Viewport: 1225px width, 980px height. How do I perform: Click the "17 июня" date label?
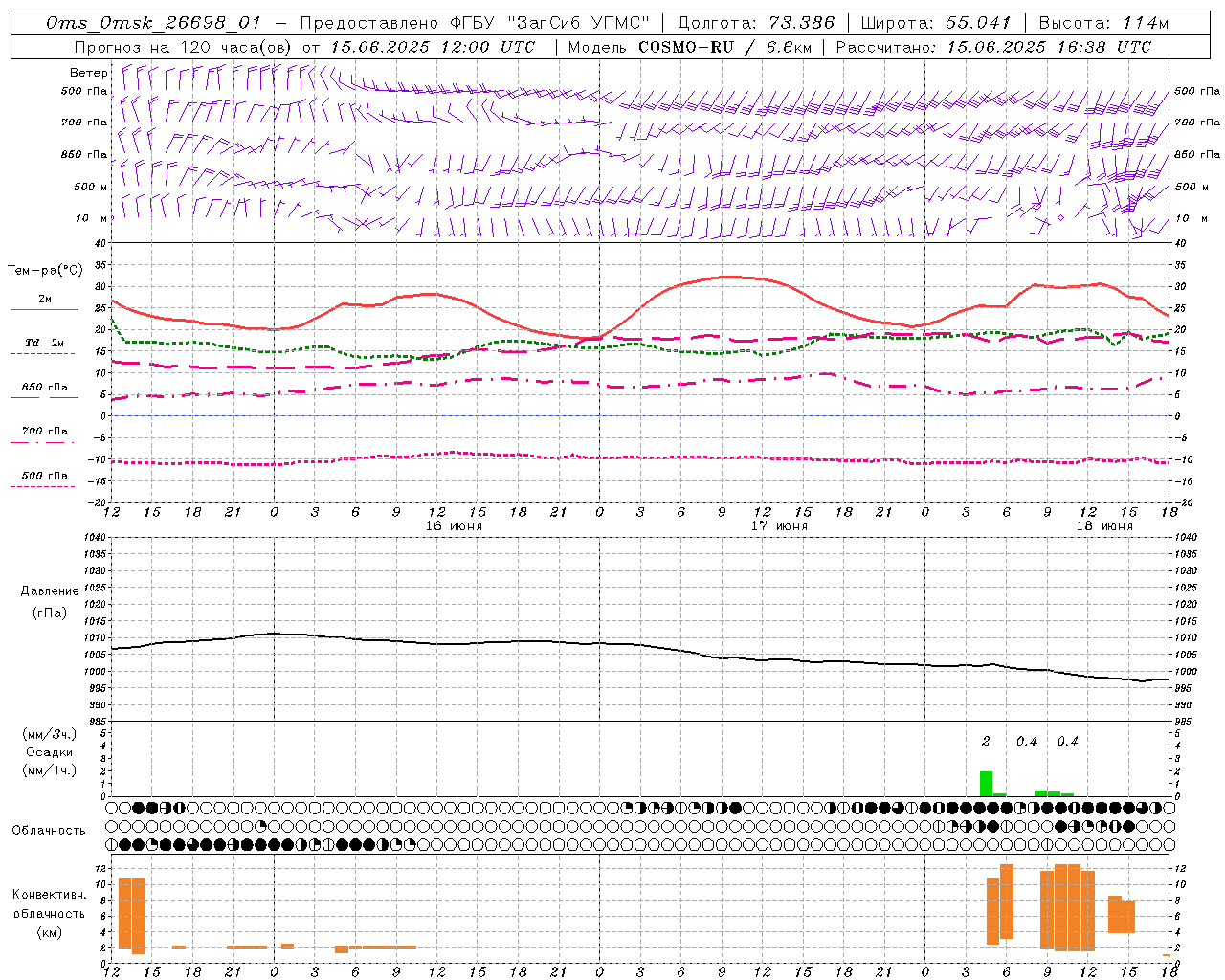point(778,526)
